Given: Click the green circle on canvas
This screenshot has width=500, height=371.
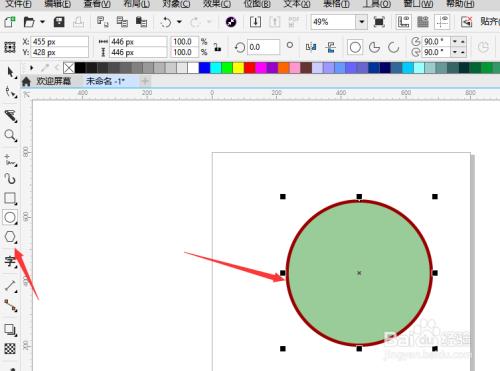Looking at the screenshot, I should pyautogui.click(x=359, y=273).
